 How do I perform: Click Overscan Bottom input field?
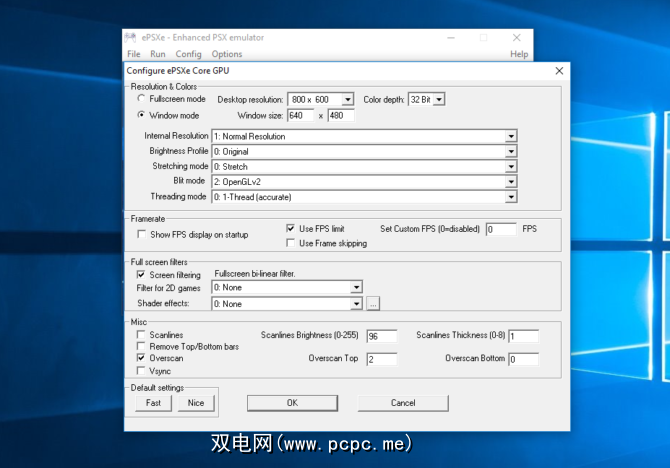coord(523,359)
